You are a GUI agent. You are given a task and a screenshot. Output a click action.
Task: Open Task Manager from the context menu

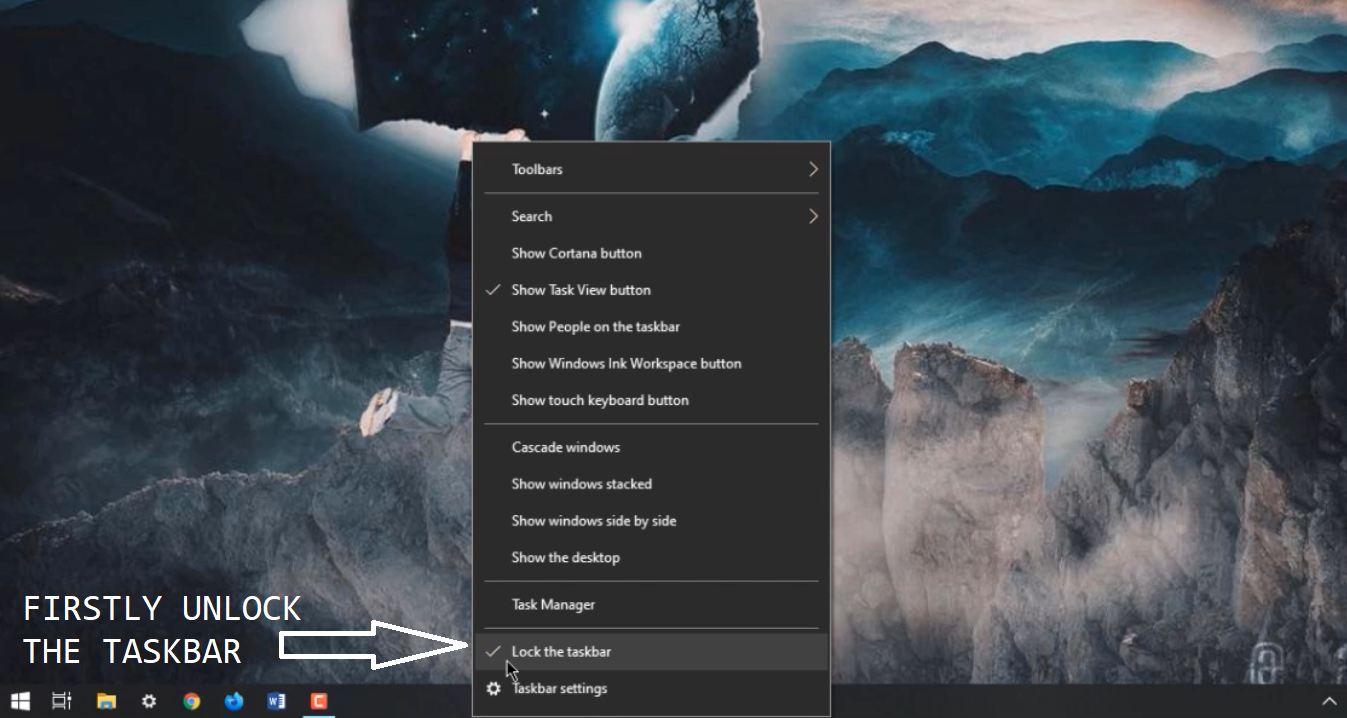tap(651, 604)
